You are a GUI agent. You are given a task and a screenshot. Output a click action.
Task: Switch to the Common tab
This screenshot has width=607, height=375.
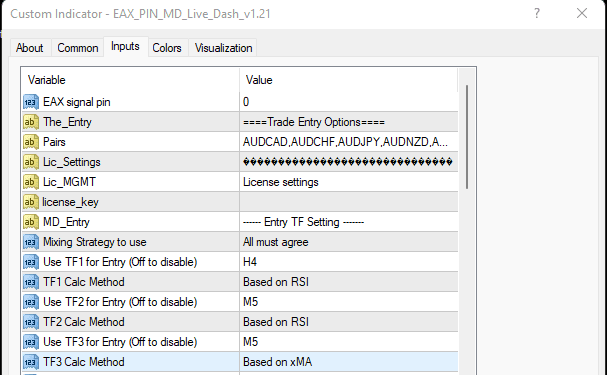77,48
